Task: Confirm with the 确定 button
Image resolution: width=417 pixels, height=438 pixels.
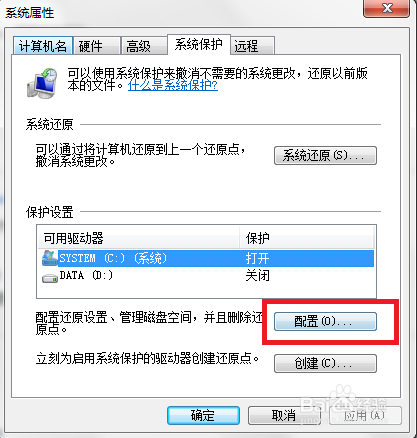Action: tap(203, 415)
